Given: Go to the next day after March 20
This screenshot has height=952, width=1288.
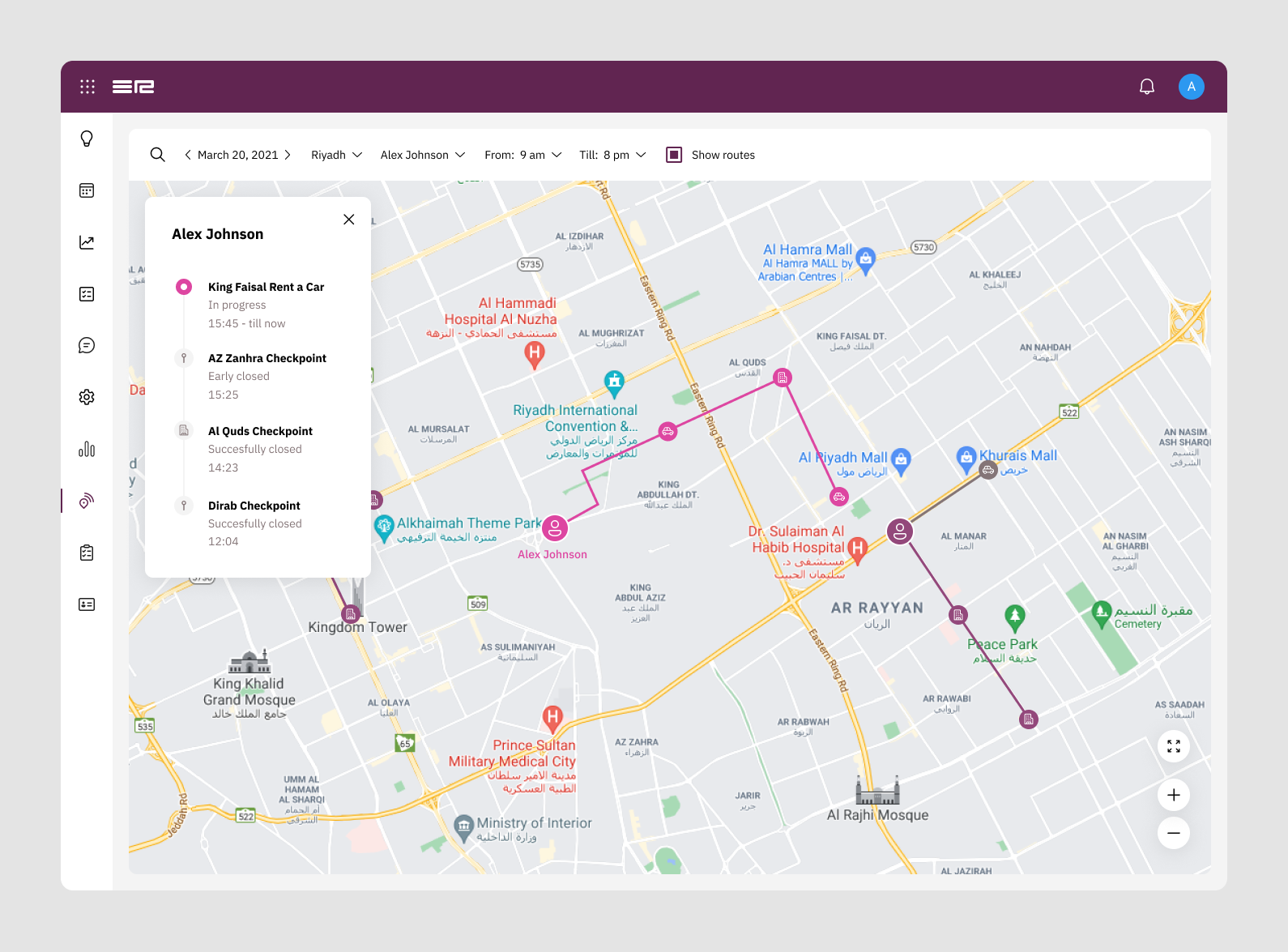Looking at the screenshot, I should click(x=288, y=155).
